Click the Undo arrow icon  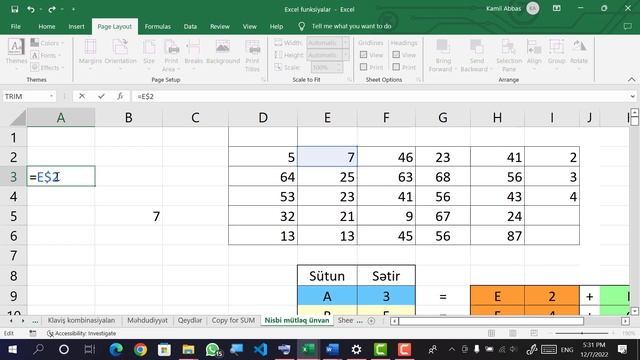pyautogui.click(x=31, y=9)
